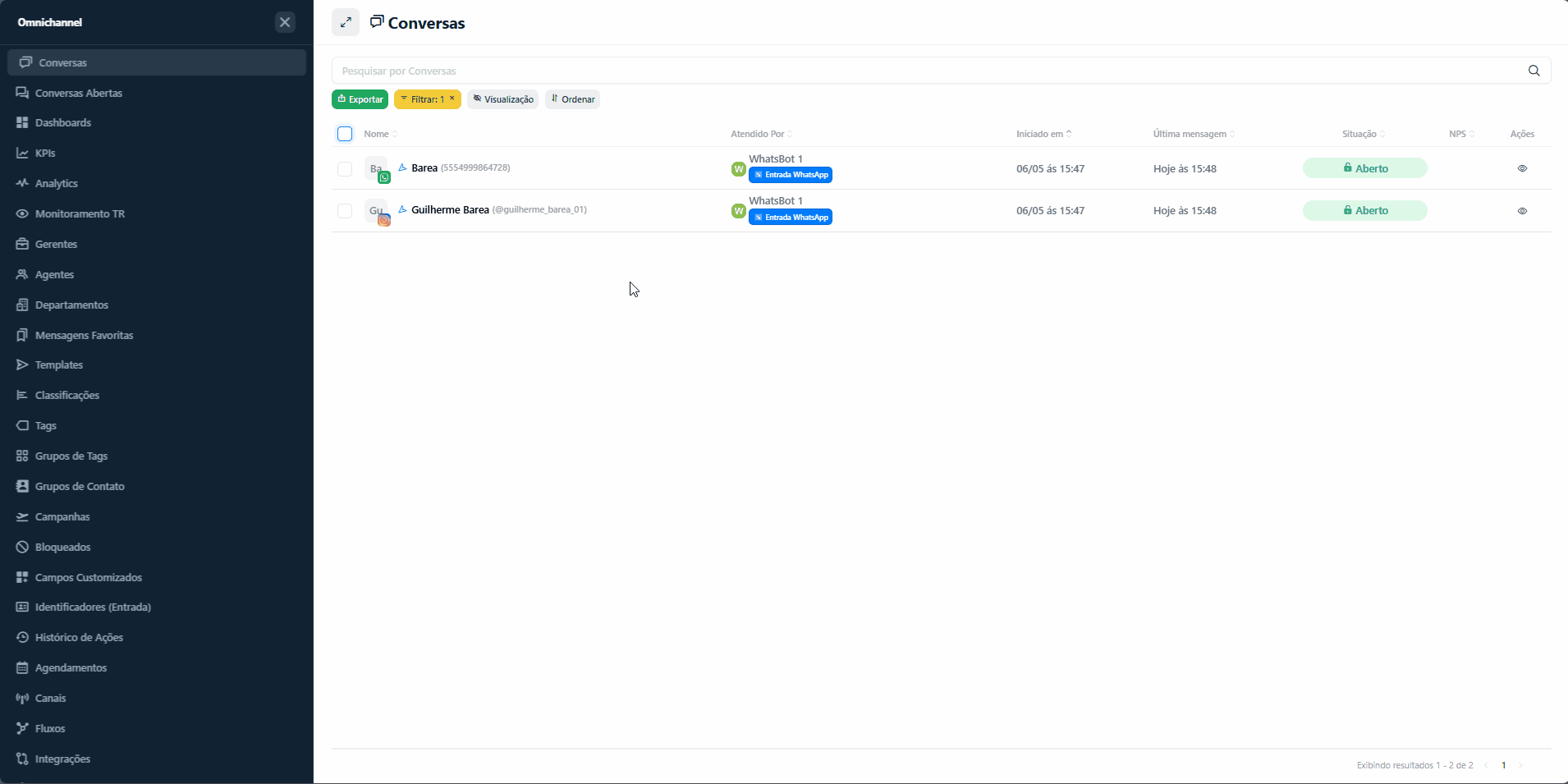Click the Agentes person icon

(22, 274)
